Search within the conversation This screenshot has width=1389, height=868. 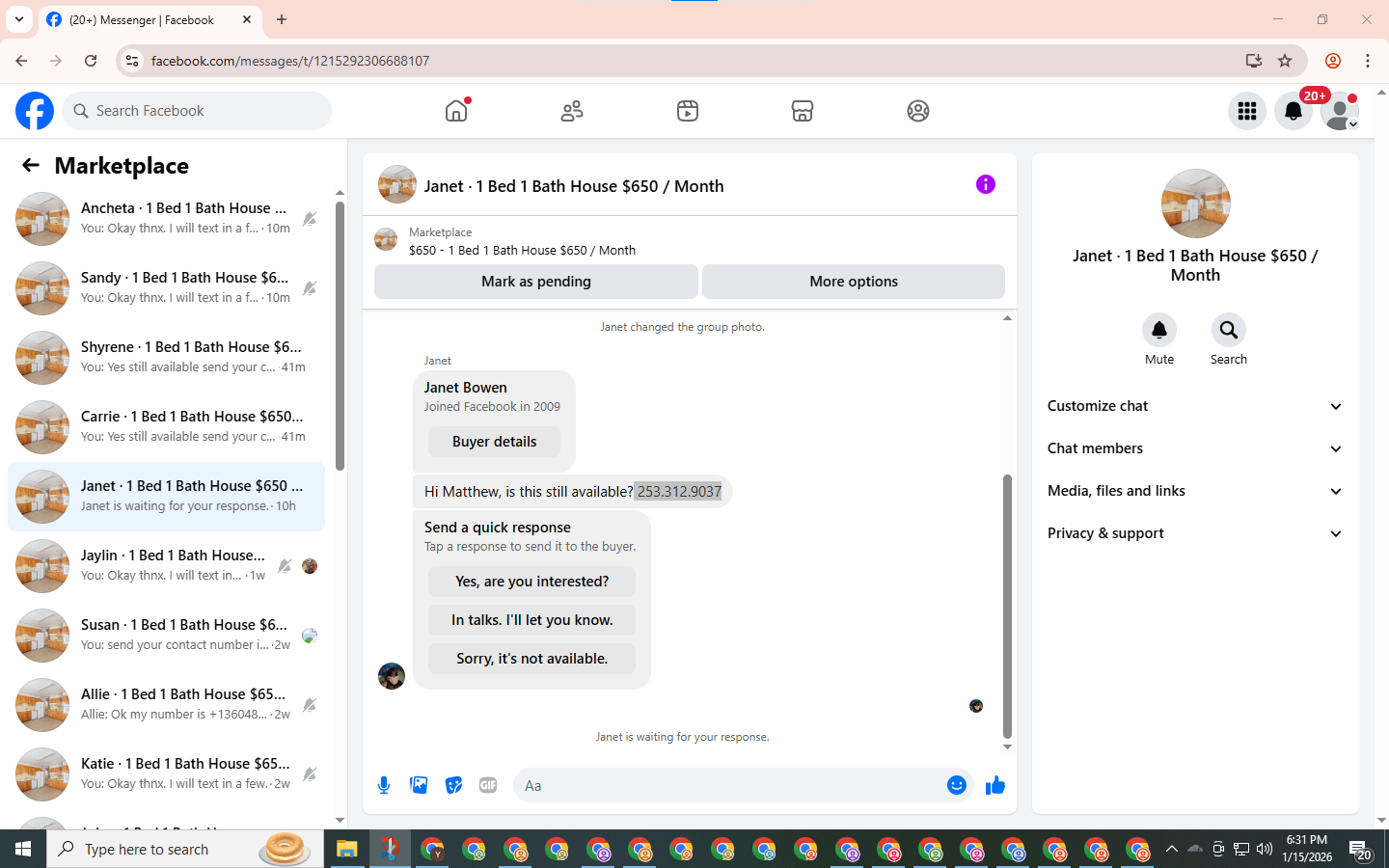[x=1229, y=330]
